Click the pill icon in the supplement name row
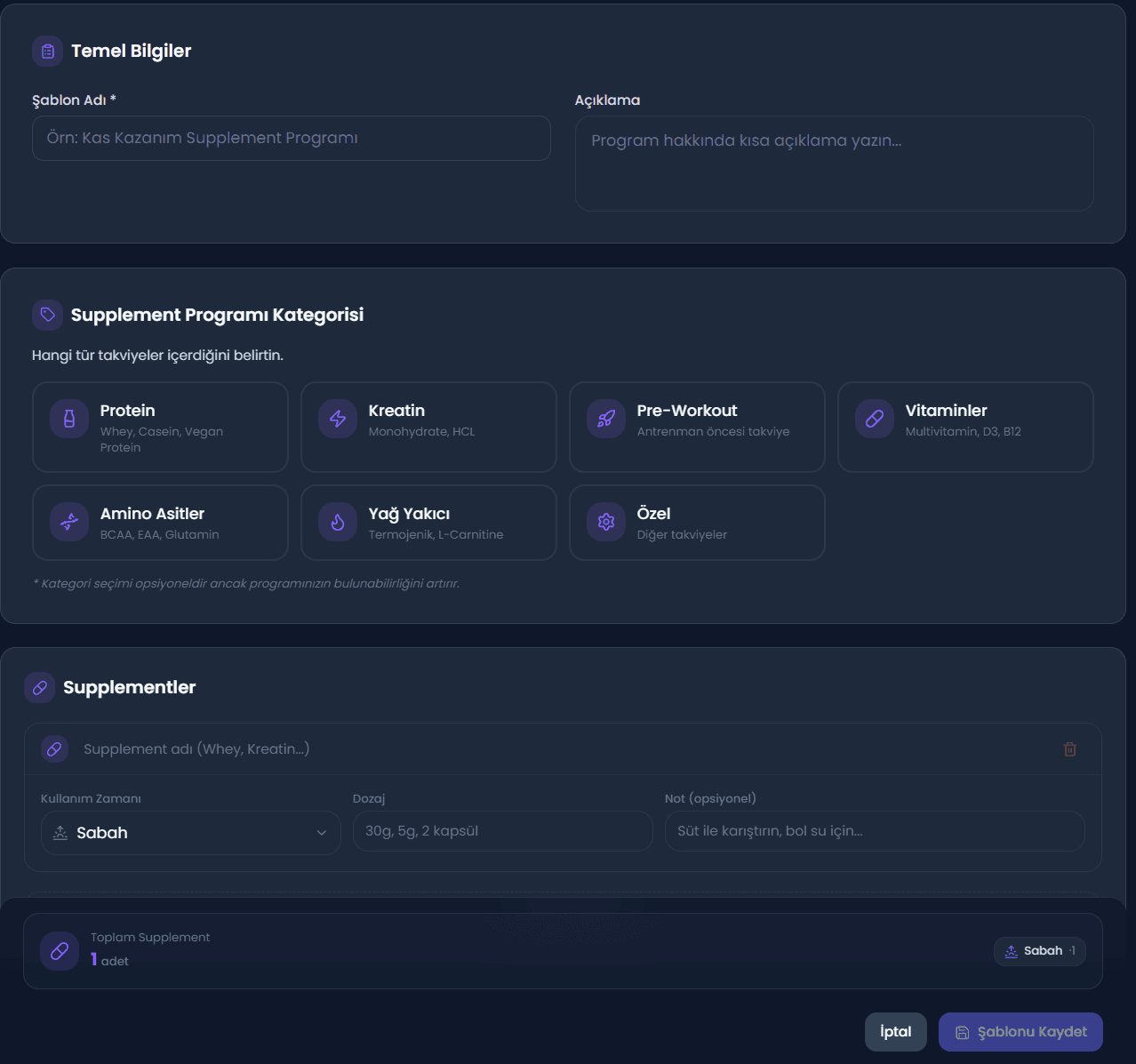 (x=54, y=749)
